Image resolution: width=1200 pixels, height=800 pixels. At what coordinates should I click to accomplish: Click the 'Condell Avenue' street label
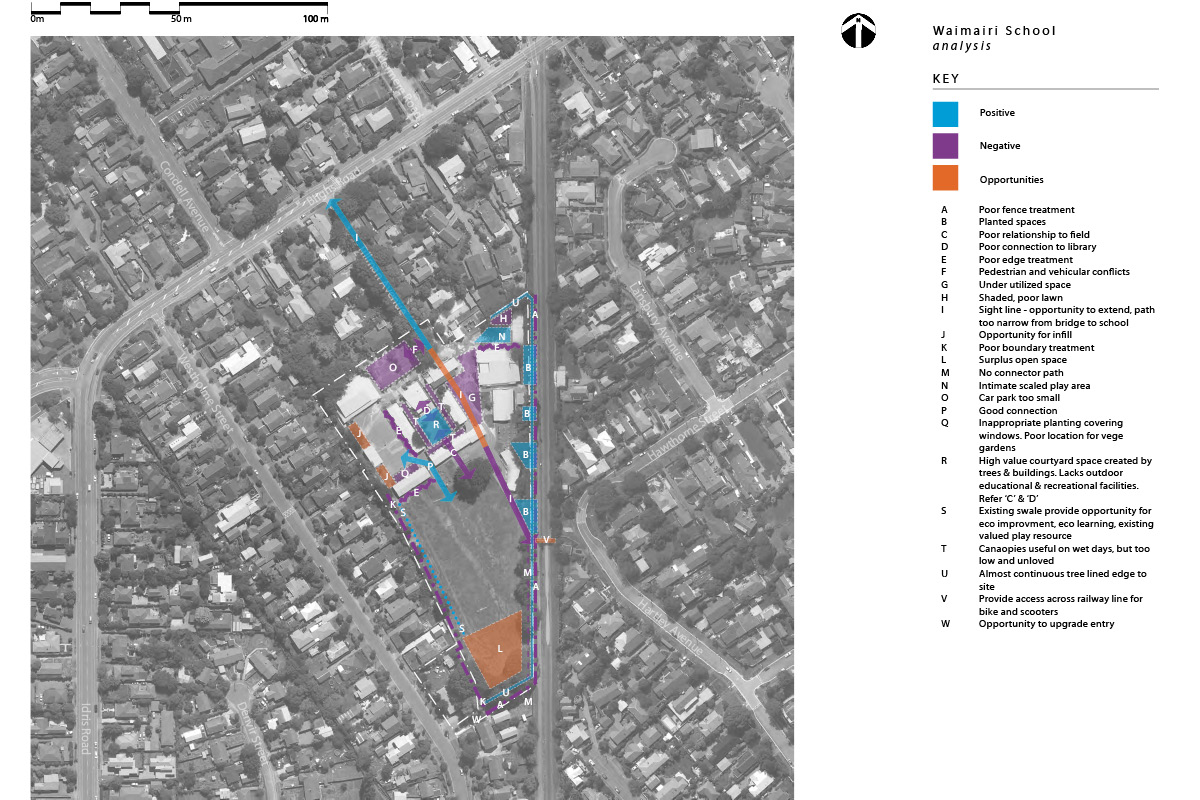point(186,197)
